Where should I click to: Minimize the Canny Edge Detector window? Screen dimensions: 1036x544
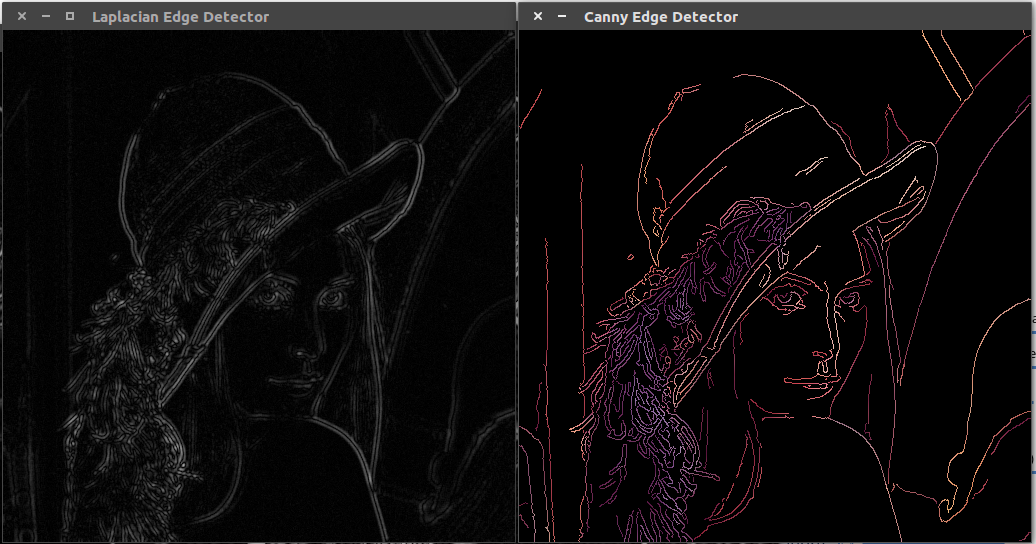click(x=561, y=17)
